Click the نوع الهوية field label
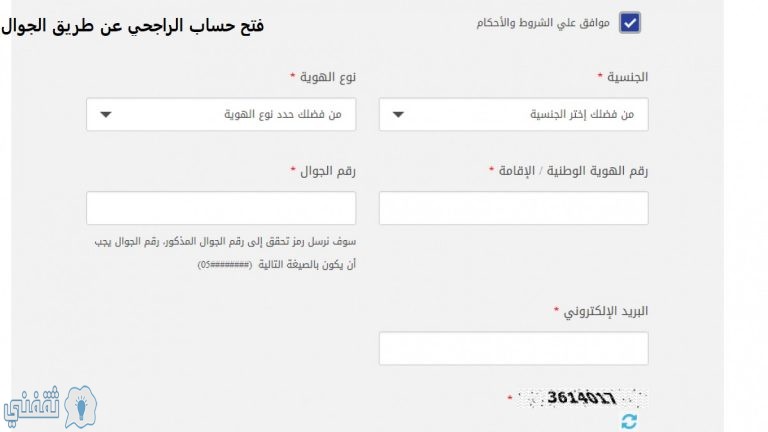The width and height of the screenshot is (768, 432). 328,77
